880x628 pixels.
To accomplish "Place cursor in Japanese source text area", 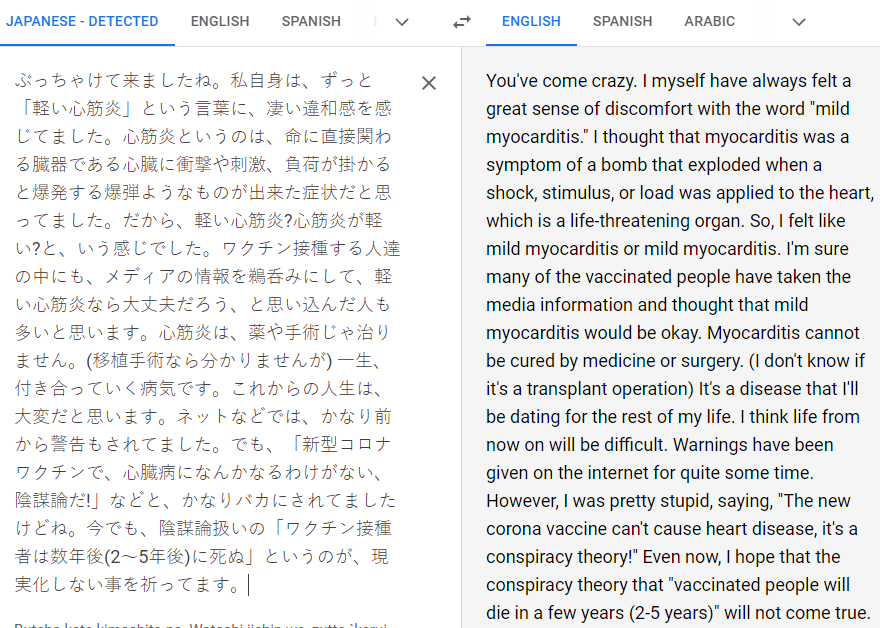I will point(208,332).
